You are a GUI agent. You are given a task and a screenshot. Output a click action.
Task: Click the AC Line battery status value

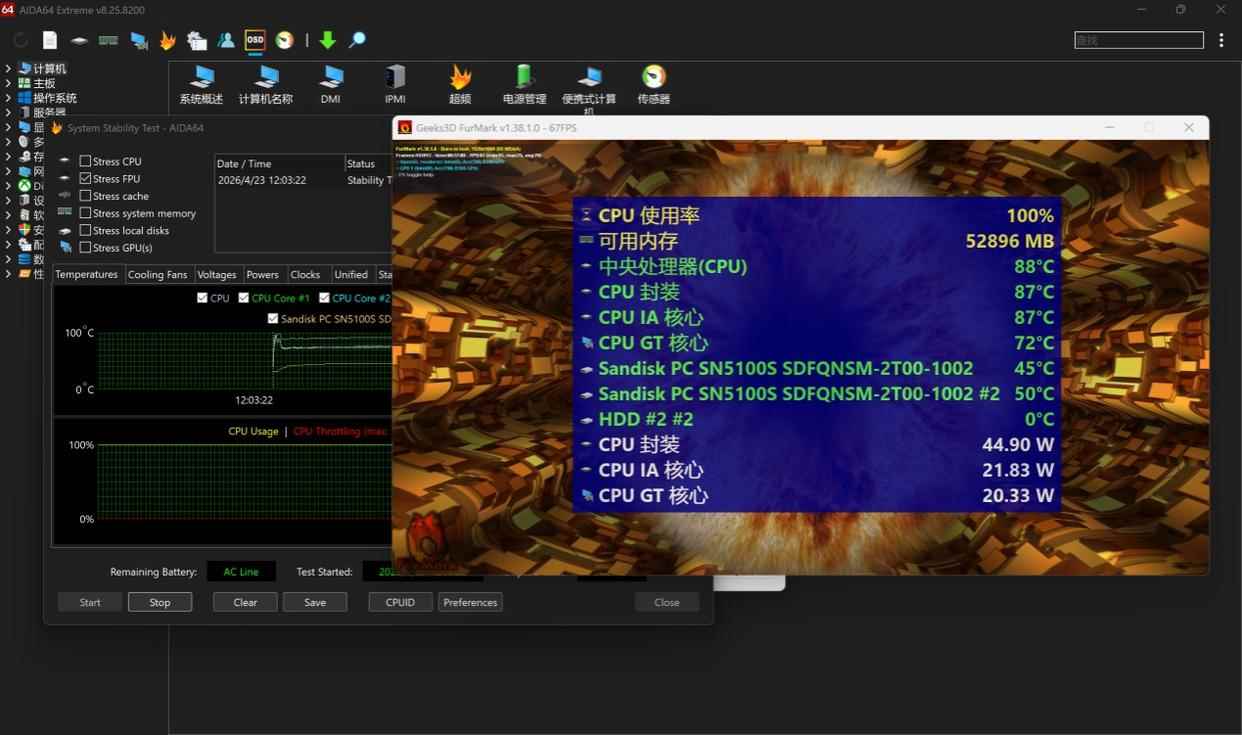coord(241,572)
